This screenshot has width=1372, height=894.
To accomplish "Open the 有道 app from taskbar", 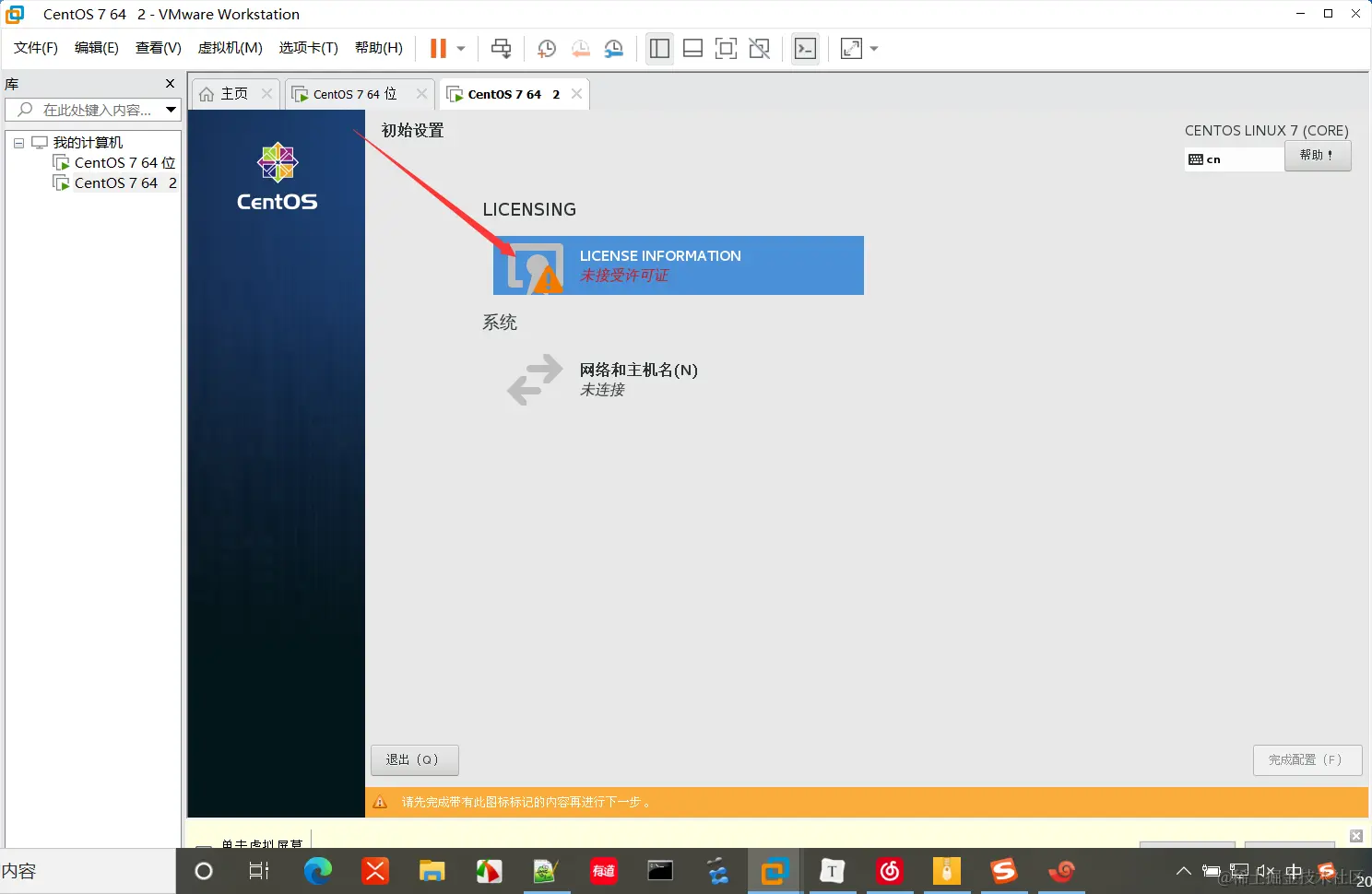I will 604,871.
